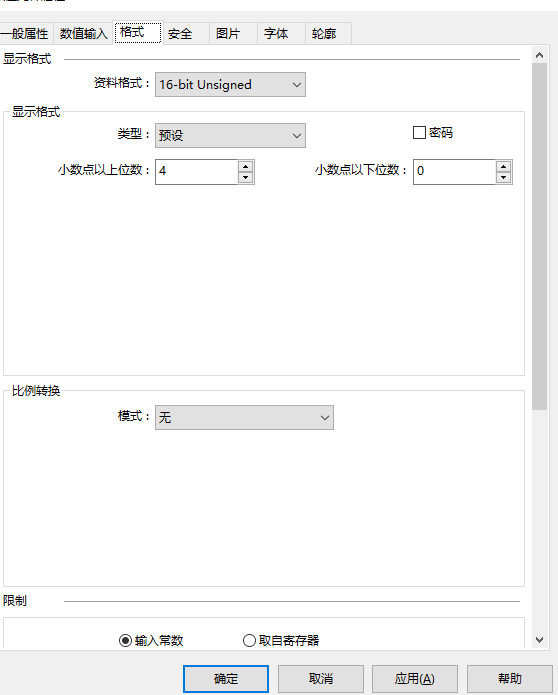Decrease the 小数点以下位数 value with down arrow
The width and height of the screenshot is (558, 695).
[503, 177]
